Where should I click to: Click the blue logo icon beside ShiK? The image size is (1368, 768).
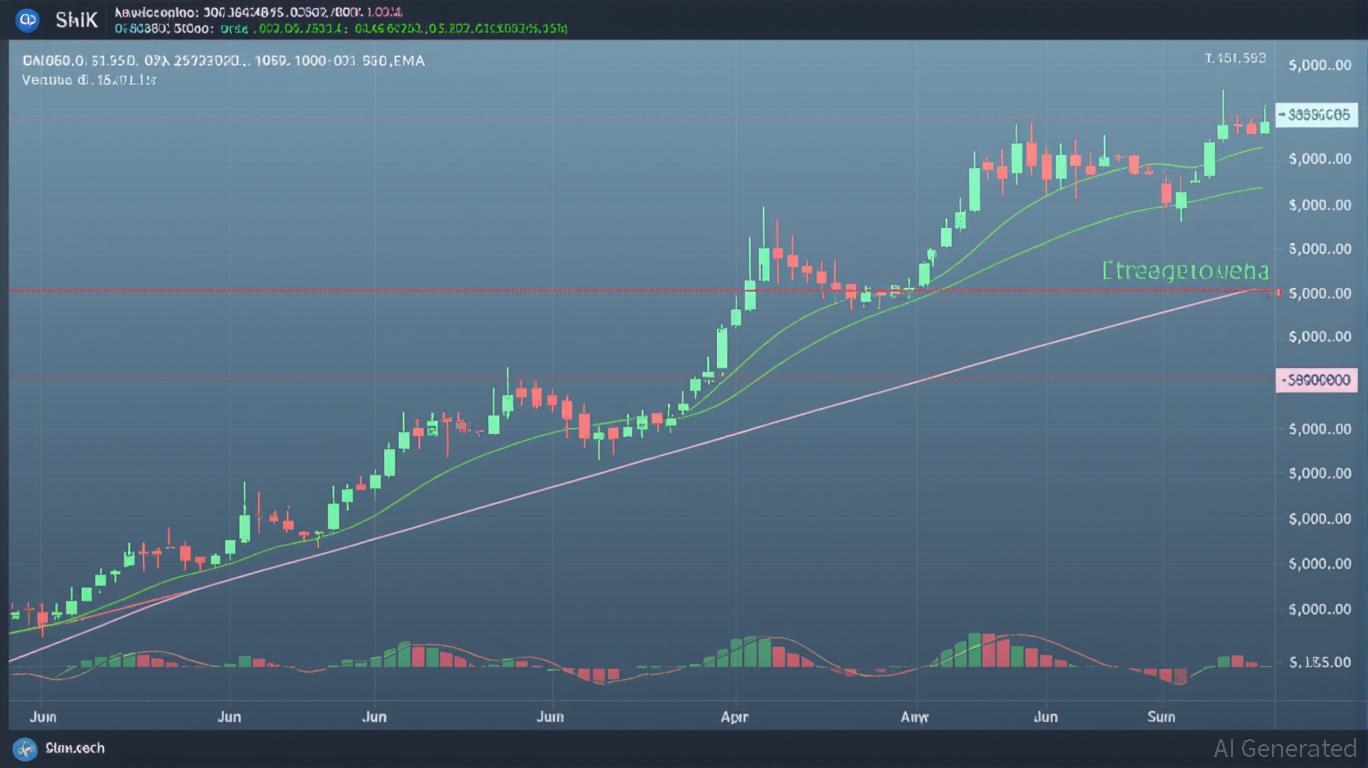pos(28,19)
